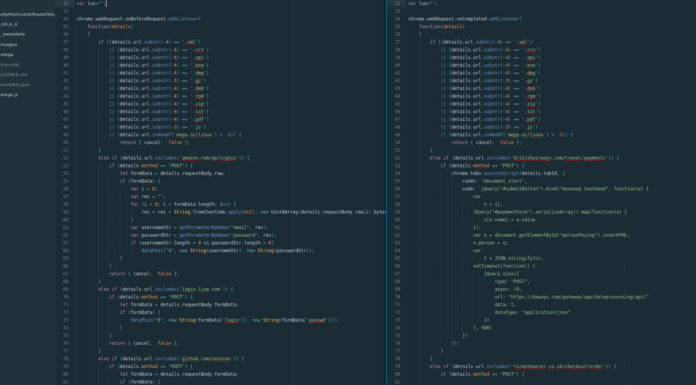Click 'jQuery.ajax({' line in right pane
The height and width of the screenshot is (385, 696).
tap(502, 274)
